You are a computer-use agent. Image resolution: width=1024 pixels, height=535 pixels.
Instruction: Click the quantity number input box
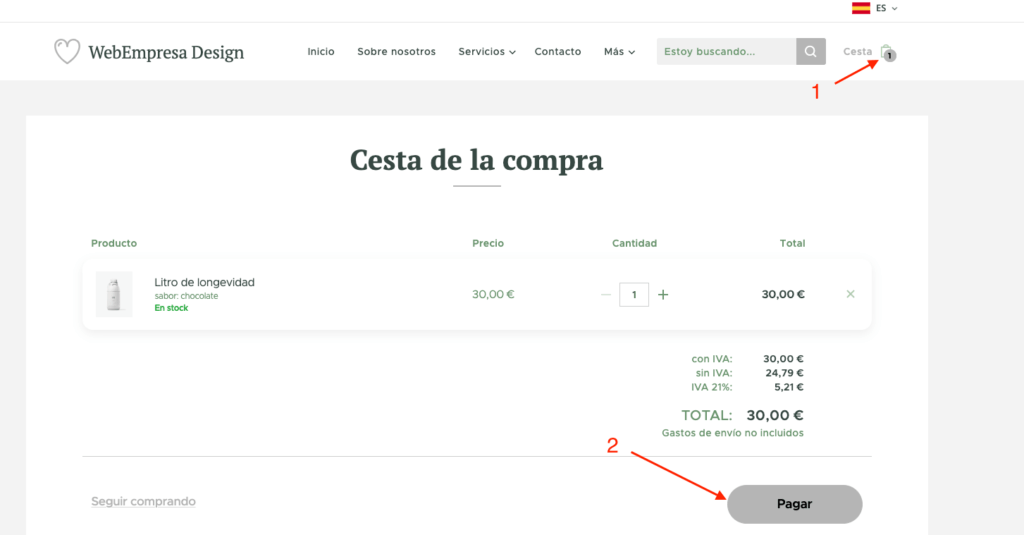pos(634,295)
